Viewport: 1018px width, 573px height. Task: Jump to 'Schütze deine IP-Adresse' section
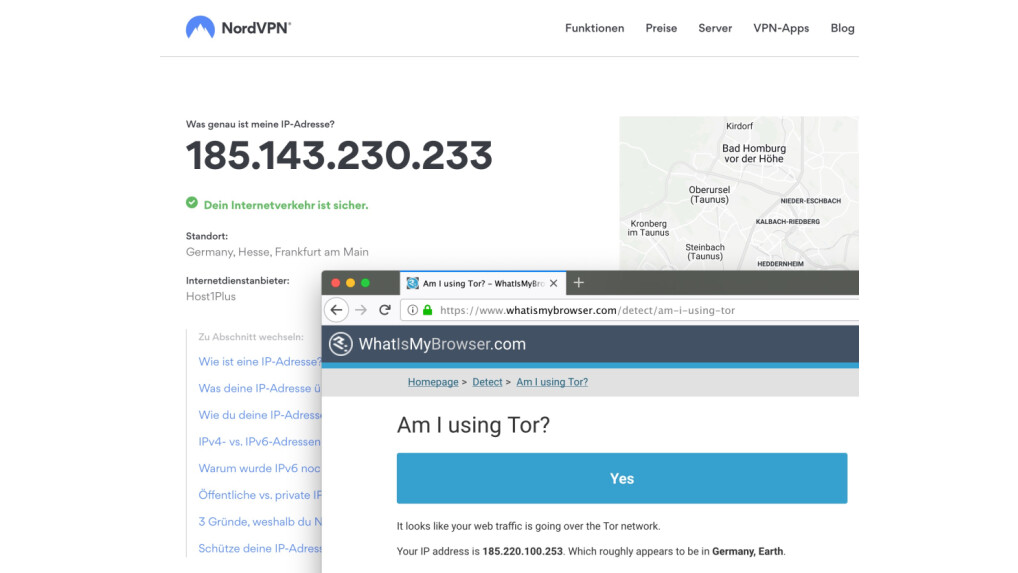click(260, 548)
